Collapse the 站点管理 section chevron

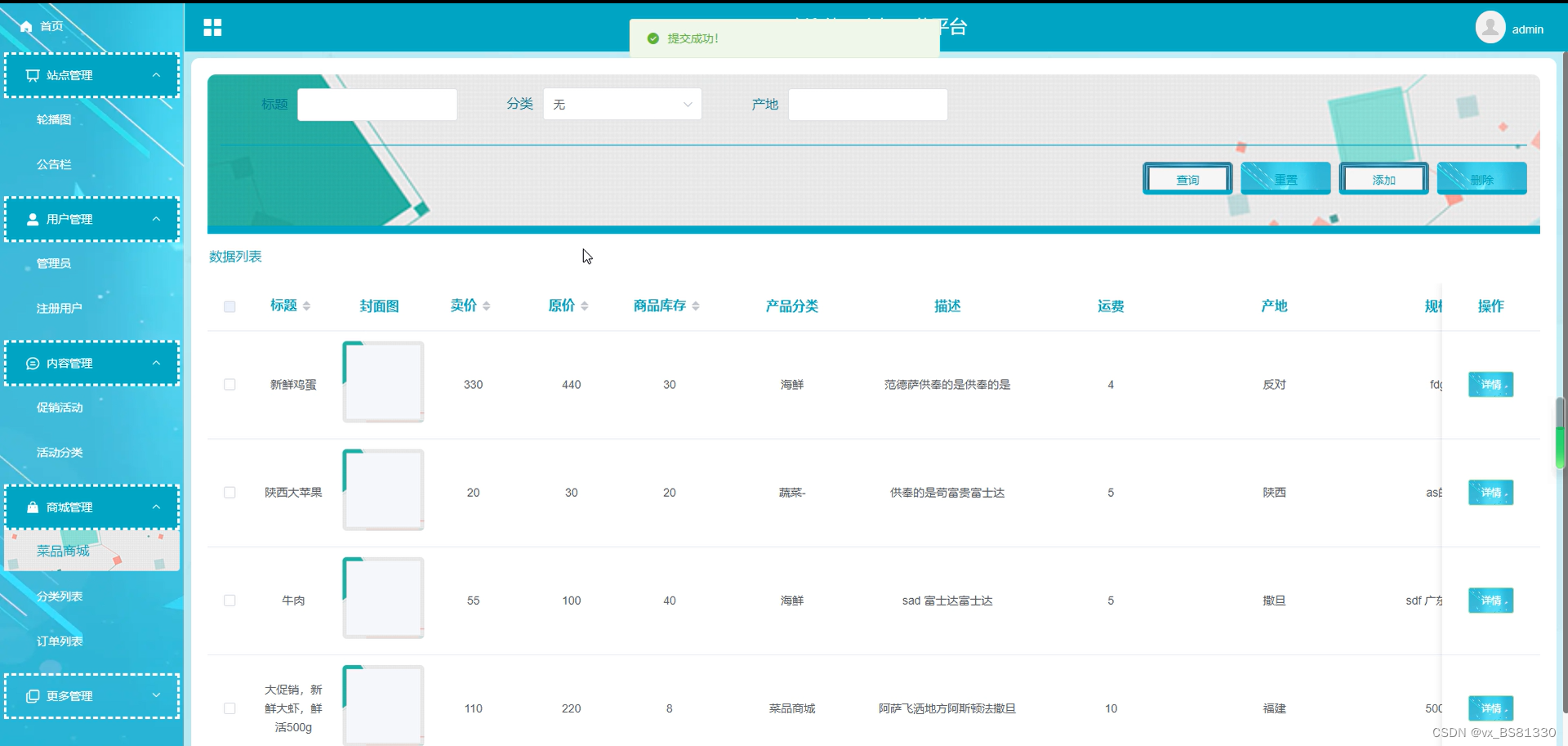pyautogui.click(x=156, y=75)
